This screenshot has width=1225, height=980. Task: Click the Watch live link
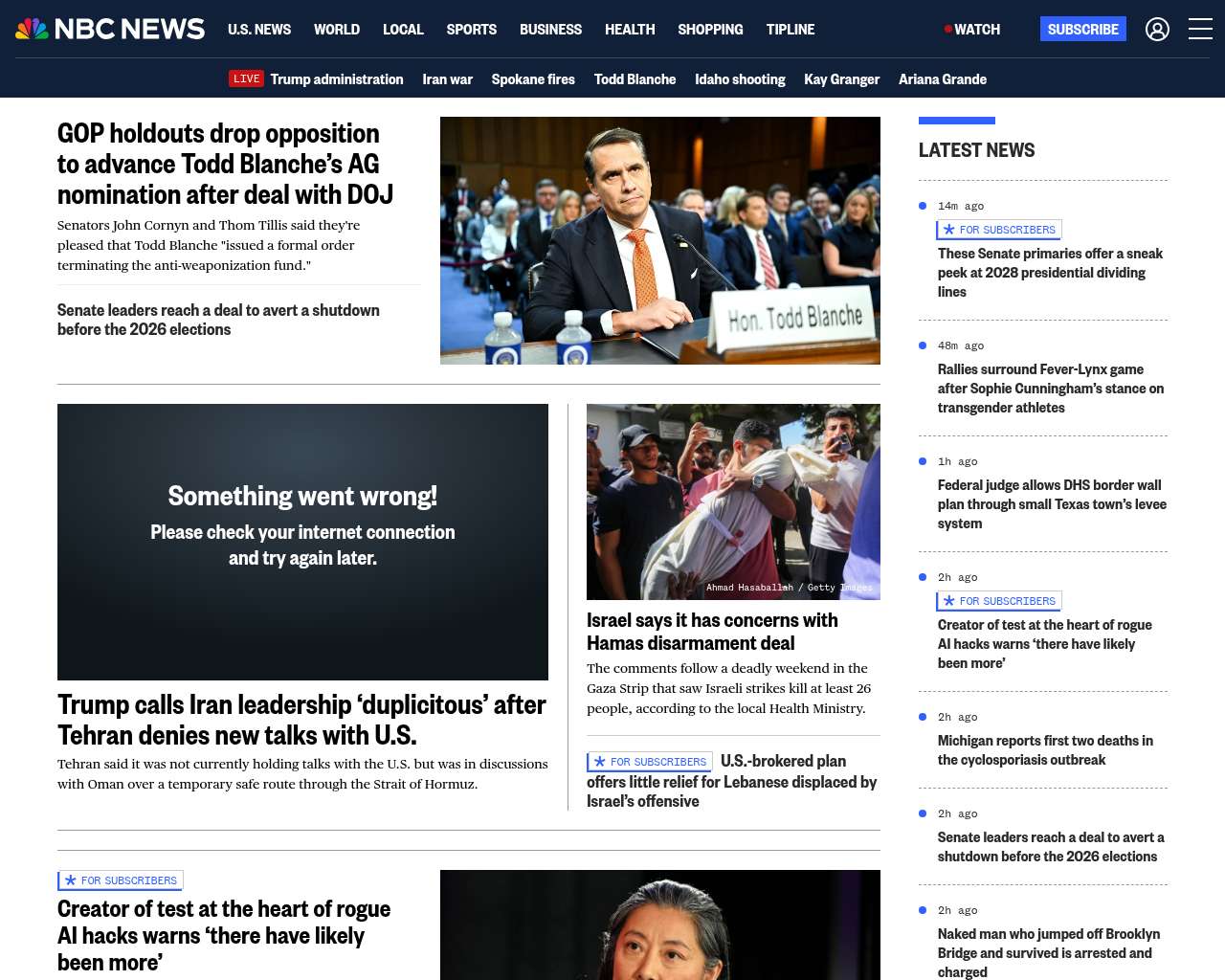click(972, 30)
